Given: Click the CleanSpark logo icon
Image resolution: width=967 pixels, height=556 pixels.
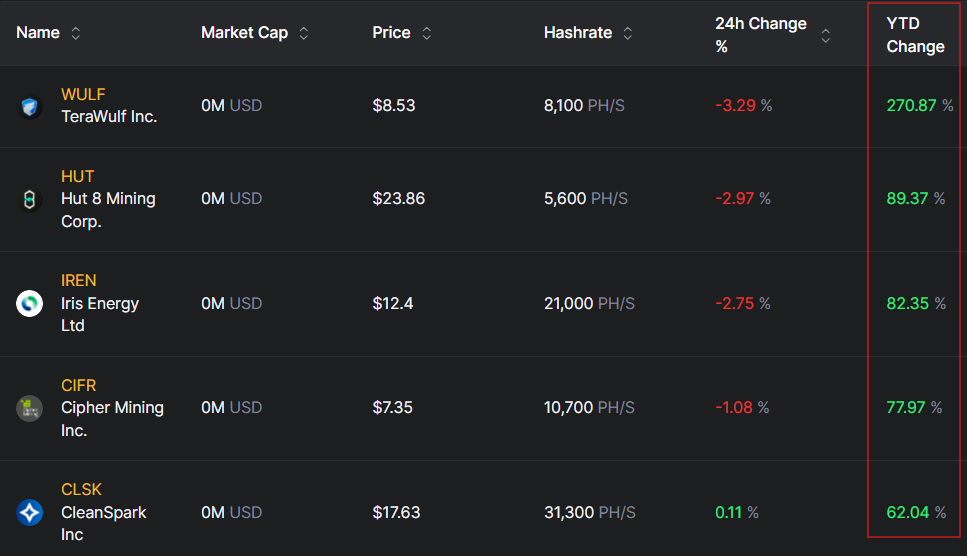Looking at the screenshot, I should [x=30, y=512].
